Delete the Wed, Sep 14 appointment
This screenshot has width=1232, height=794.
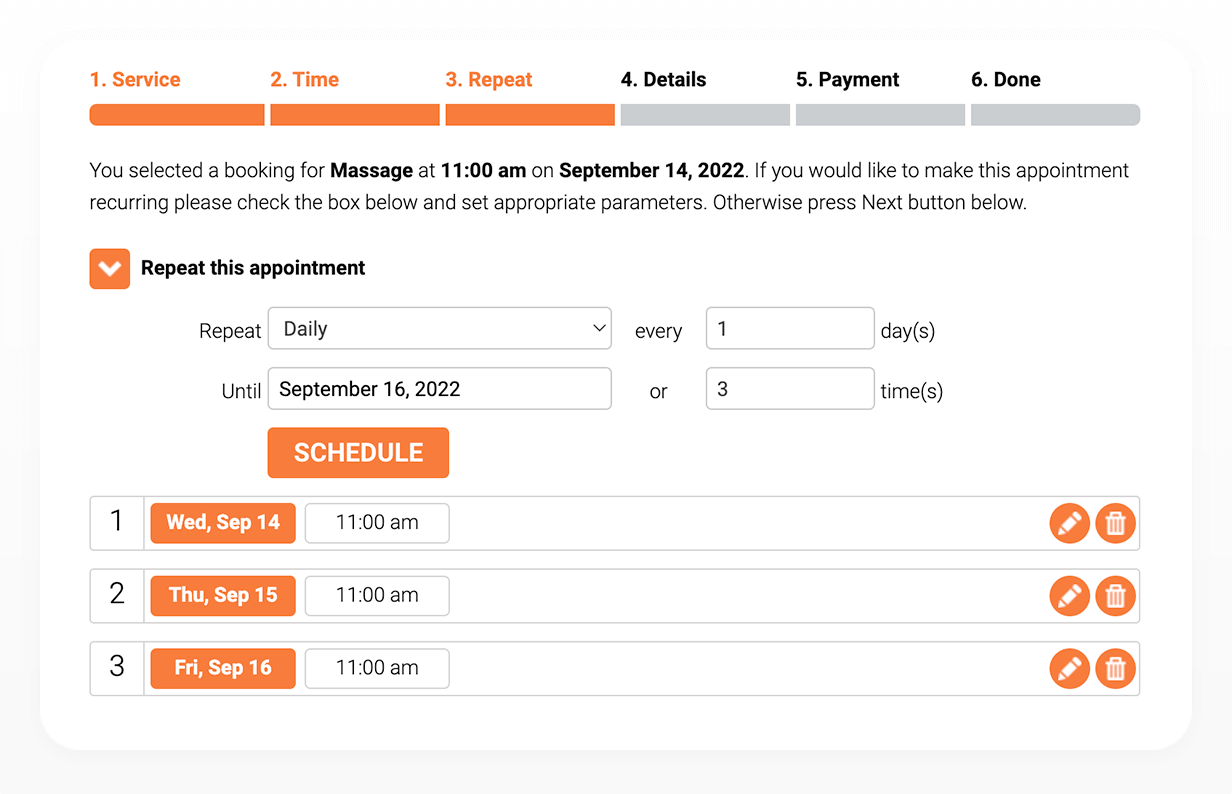click(1116, 523)
